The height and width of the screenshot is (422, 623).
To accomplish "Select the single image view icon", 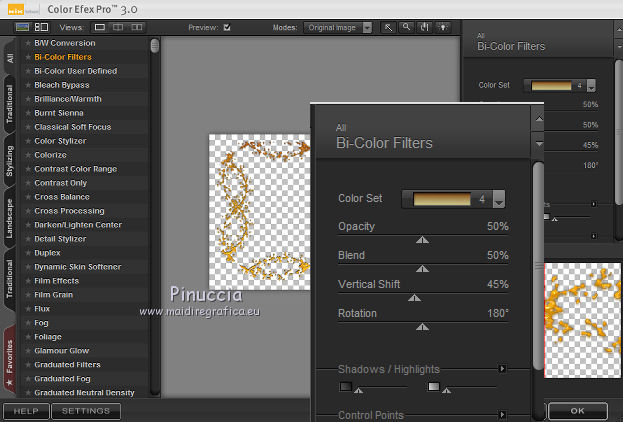I will pyautogui.click(x=100, y=27).
